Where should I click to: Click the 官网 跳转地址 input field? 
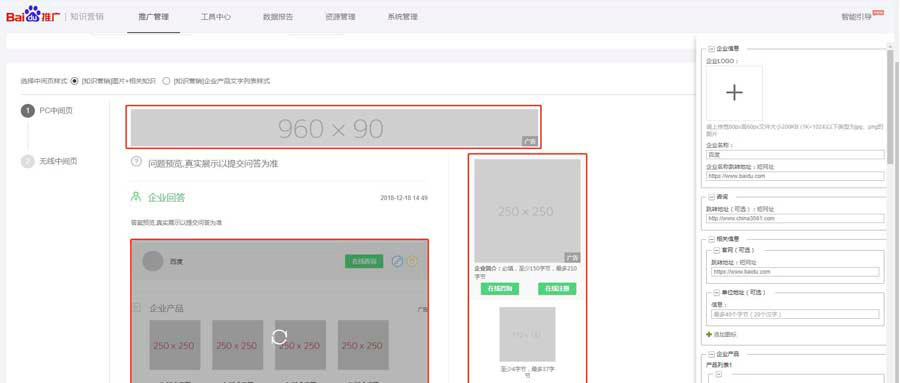point(796,272)
